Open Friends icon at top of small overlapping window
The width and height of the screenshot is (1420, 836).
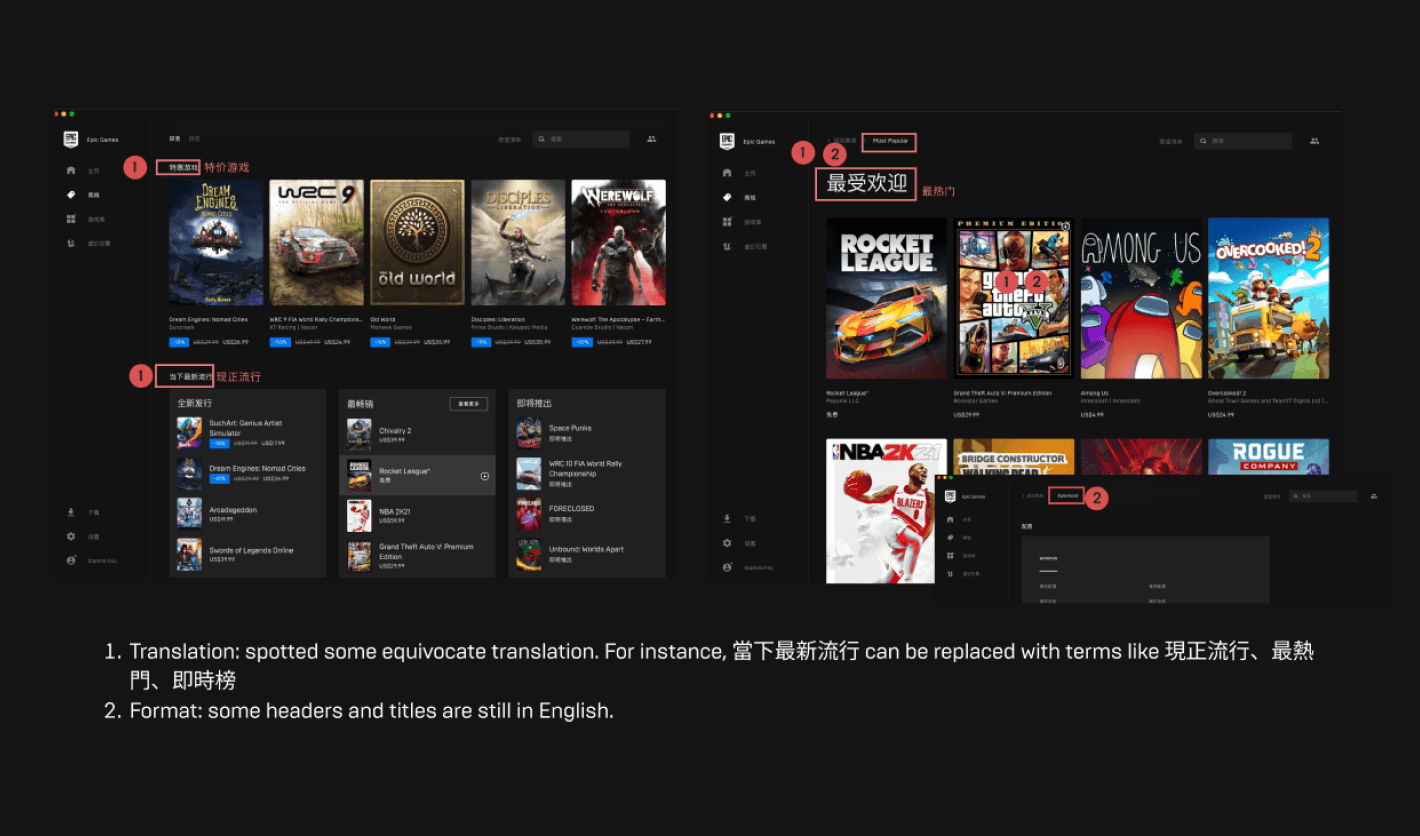click(x=1374, y=496)
